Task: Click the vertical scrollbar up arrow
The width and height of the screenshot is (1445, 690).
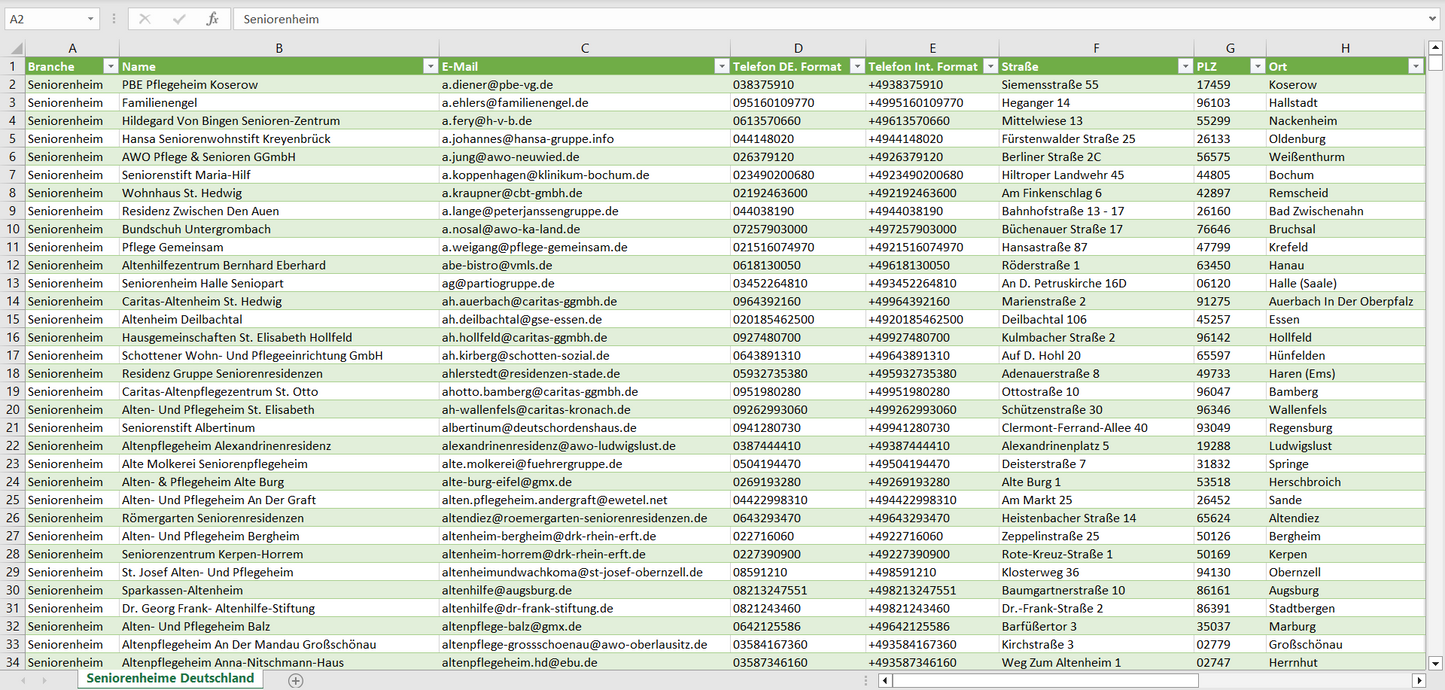Action: click(1436, 48)
